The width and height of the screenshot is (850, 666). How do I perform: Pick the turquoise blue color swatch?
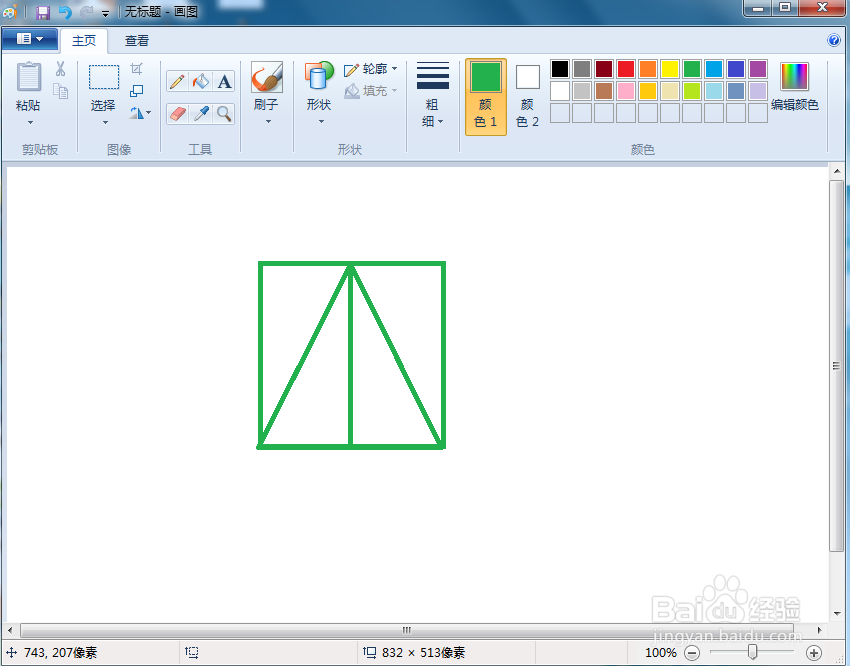click(x=714, y=69)
